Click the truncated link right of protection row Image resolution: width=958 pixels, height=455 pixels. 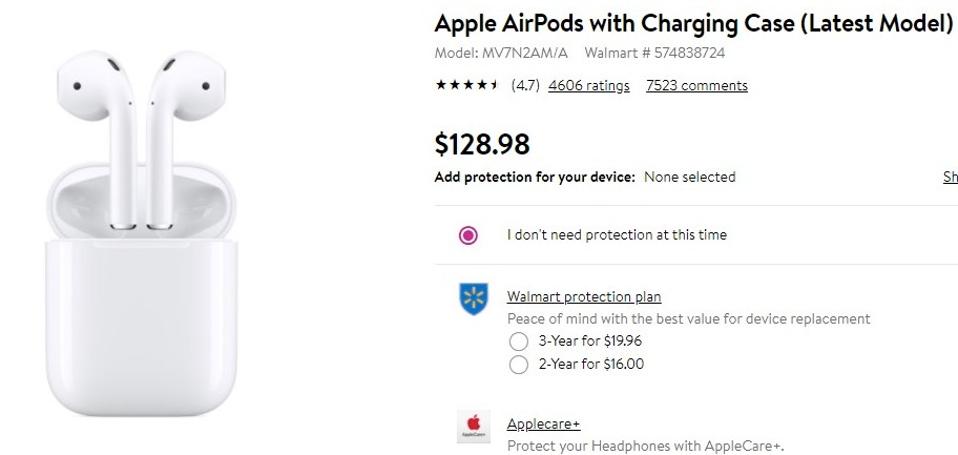pos(950,177)
